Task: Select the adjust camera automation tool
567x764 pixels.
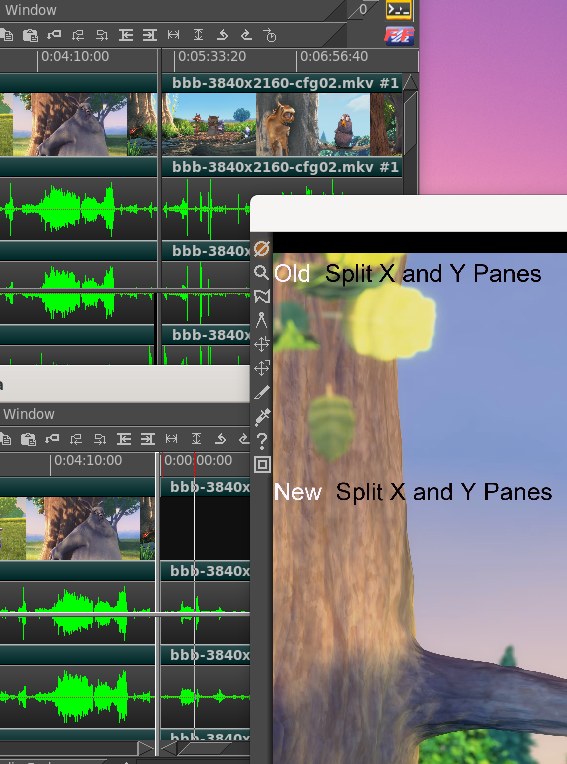Action: click(262, 344)
